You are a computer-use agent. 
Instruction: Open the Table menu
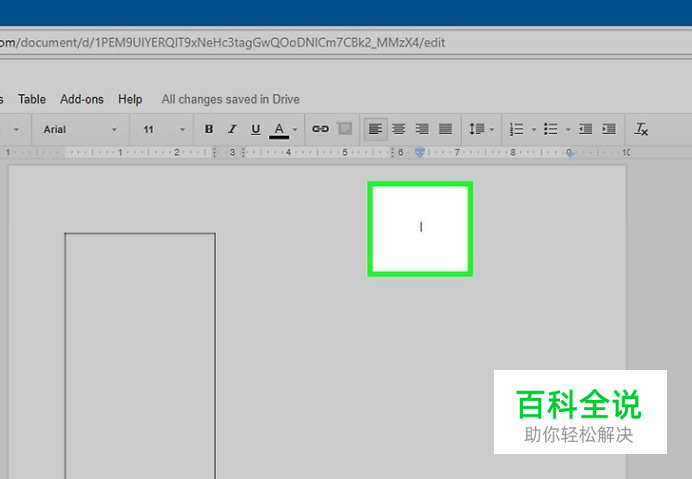pos(32,99)
